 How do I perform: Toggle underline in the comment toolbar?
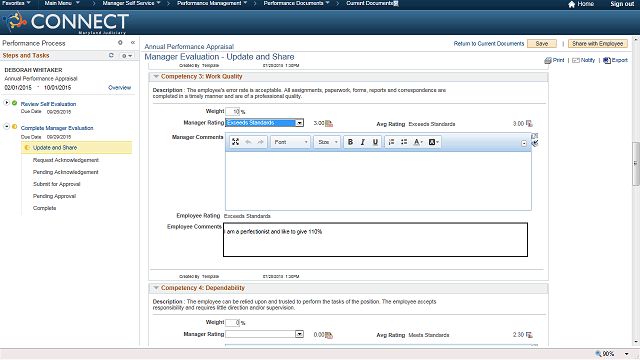[375, 142]
